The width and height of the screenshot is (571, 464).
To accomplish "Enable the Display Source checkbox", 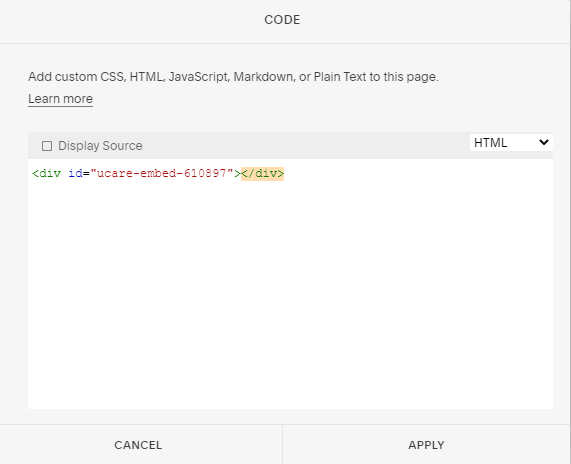I will pos(47,146).
